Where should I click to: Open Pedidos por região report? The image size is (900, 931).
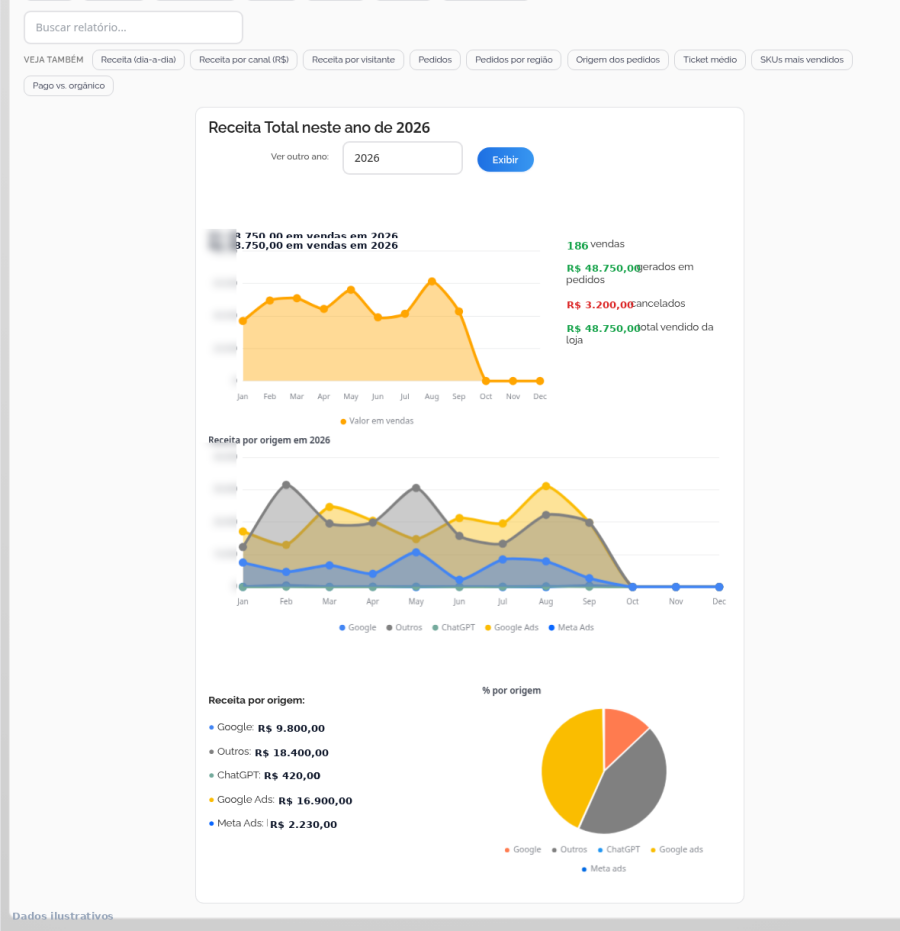(x=514, y=60)
